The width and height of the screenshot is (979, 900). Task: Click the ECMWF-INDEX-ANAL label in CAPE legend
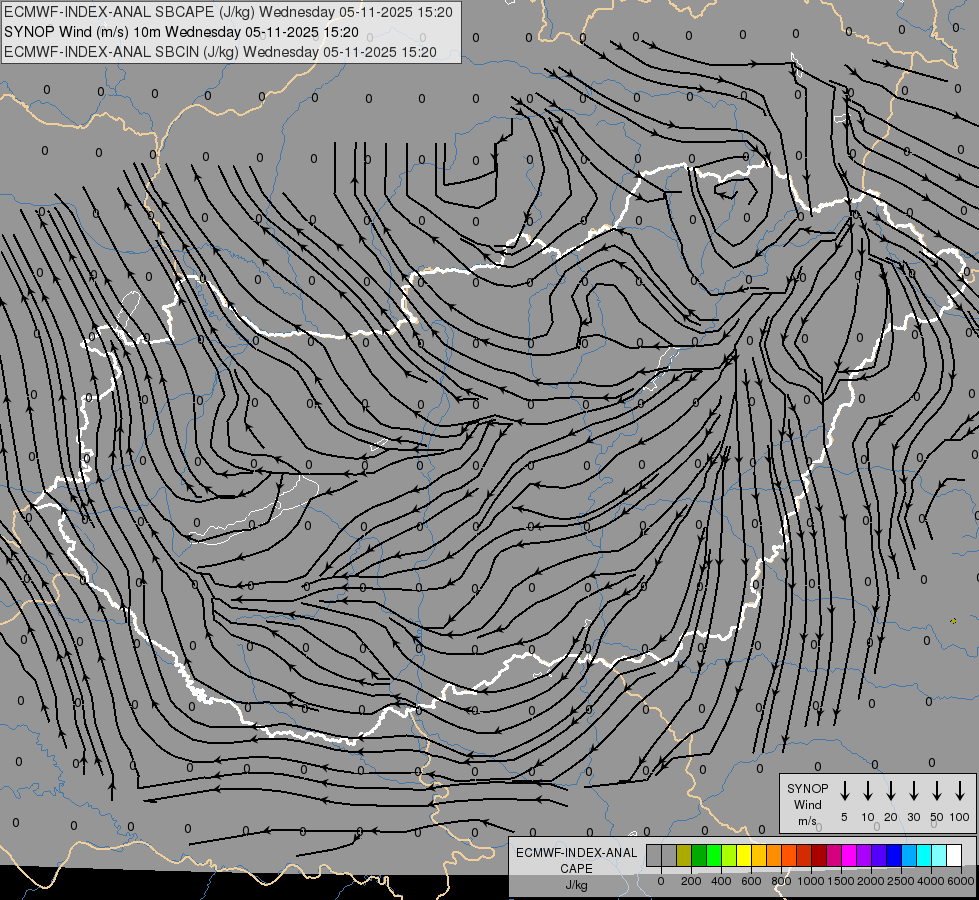coord(576,853)
